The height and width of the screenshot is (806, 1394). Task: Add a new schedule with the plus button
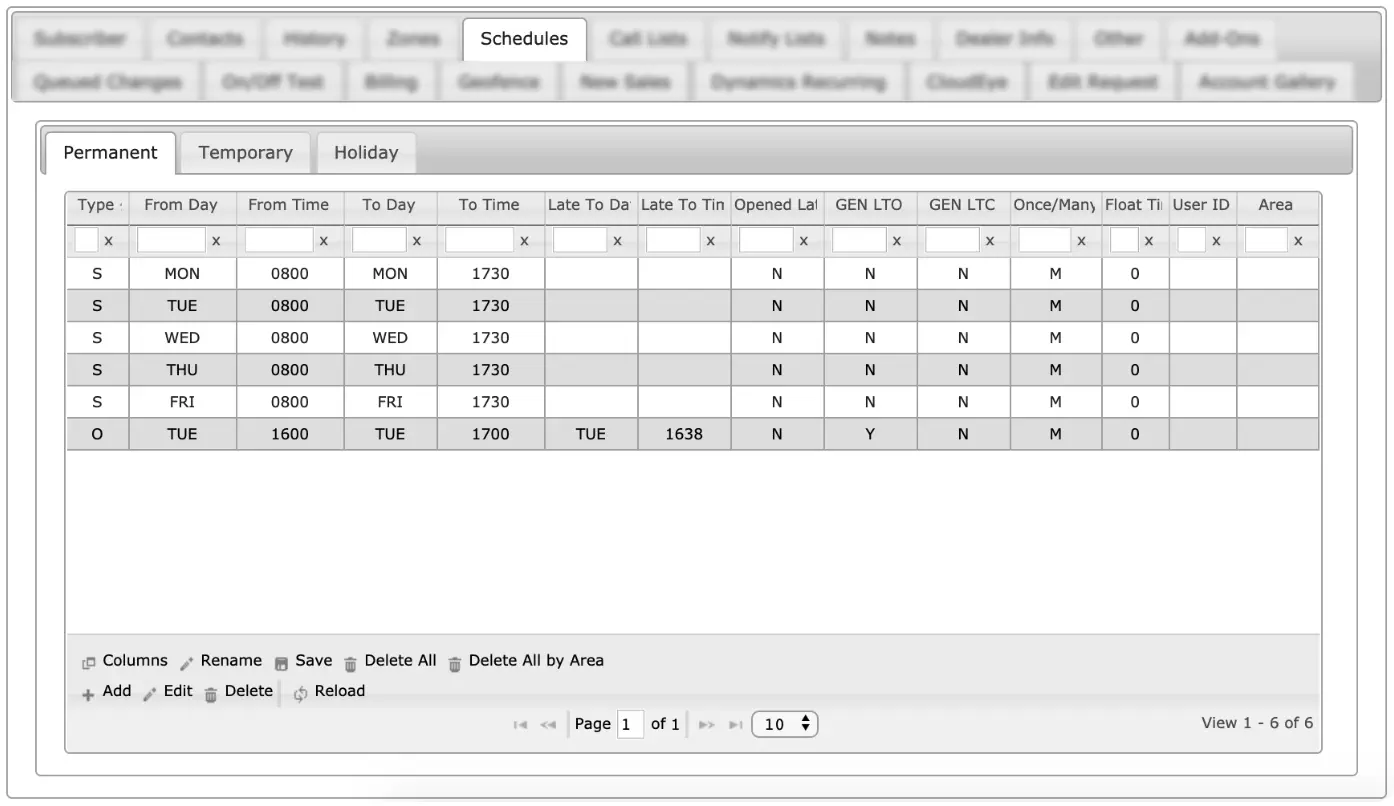pos(107,691)
